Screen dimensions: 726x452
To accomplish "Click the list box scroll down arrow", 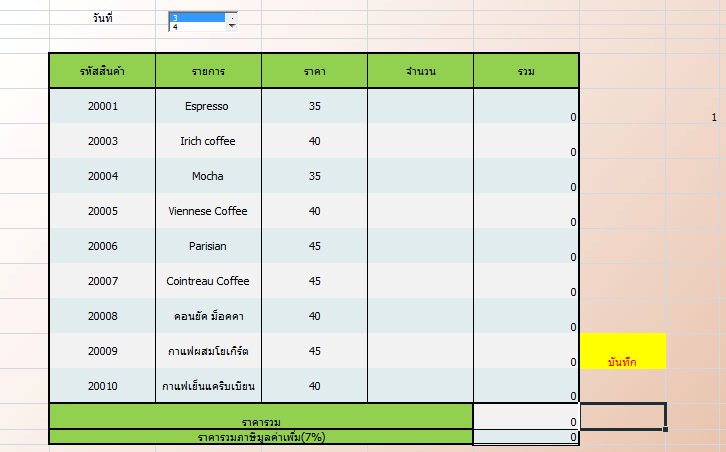I will coord(233,27).
